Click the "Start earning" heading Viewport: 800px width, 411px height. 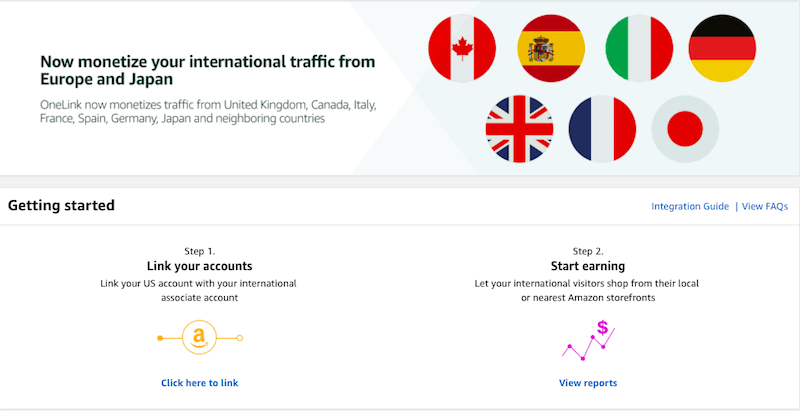coord(588,267)
